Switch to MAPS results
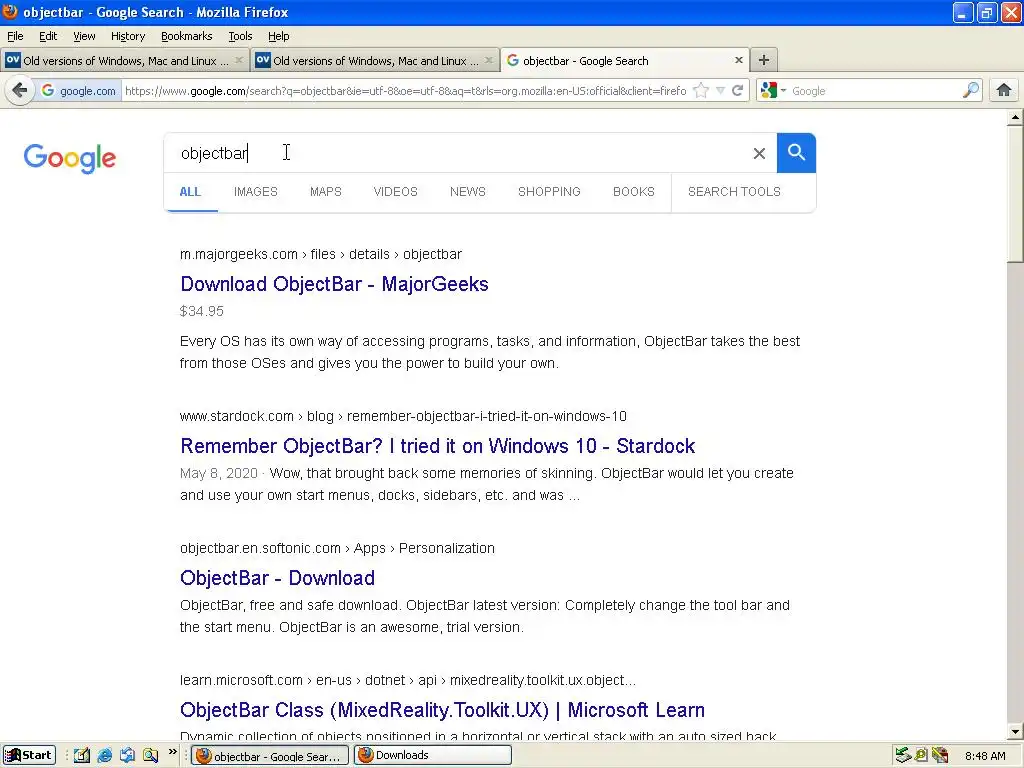The height and width of the screenshot is (768, 1024). coord(326,192)
